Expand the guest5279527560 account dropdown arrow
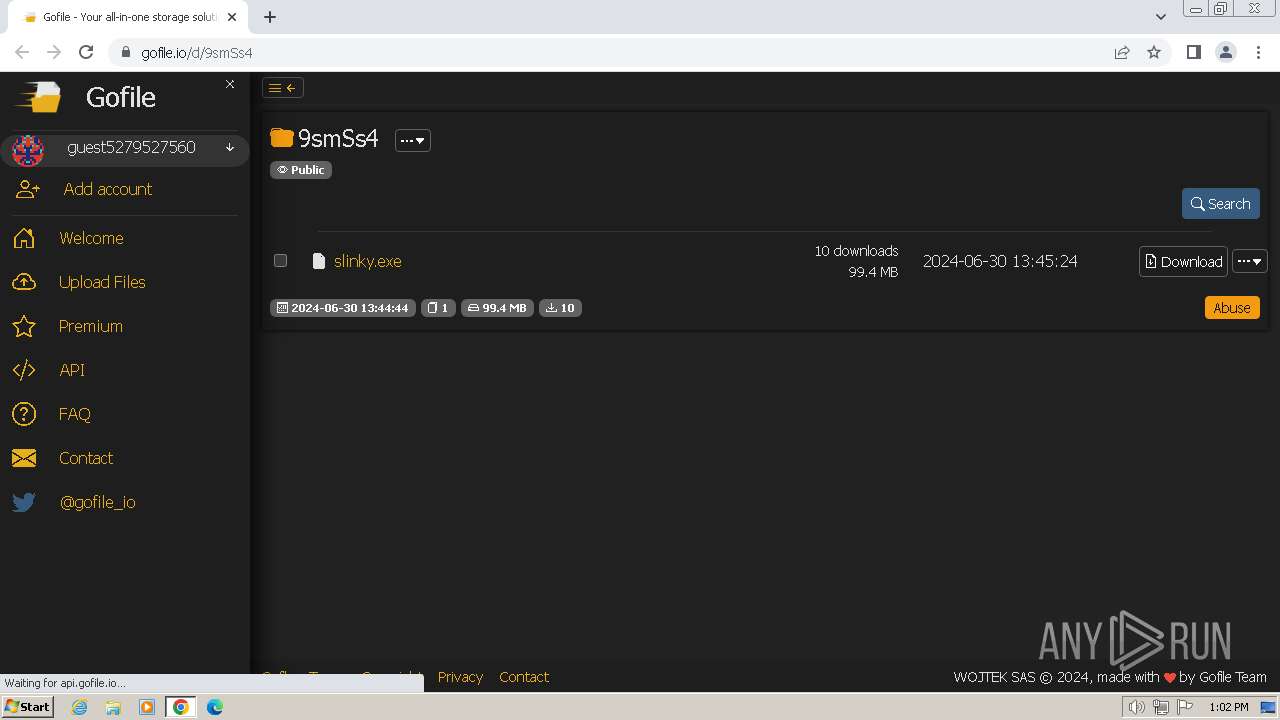The width and height of the screenshot is (1280, 720). pyautogui.click(x=230, y=148)
